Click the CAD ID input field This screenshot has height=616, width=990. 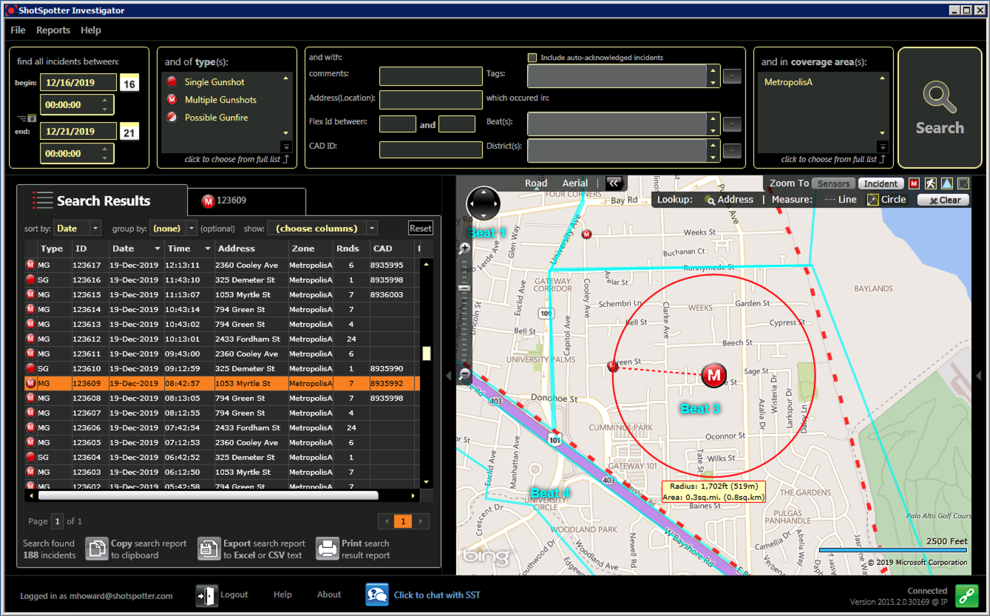coord(431,150)
